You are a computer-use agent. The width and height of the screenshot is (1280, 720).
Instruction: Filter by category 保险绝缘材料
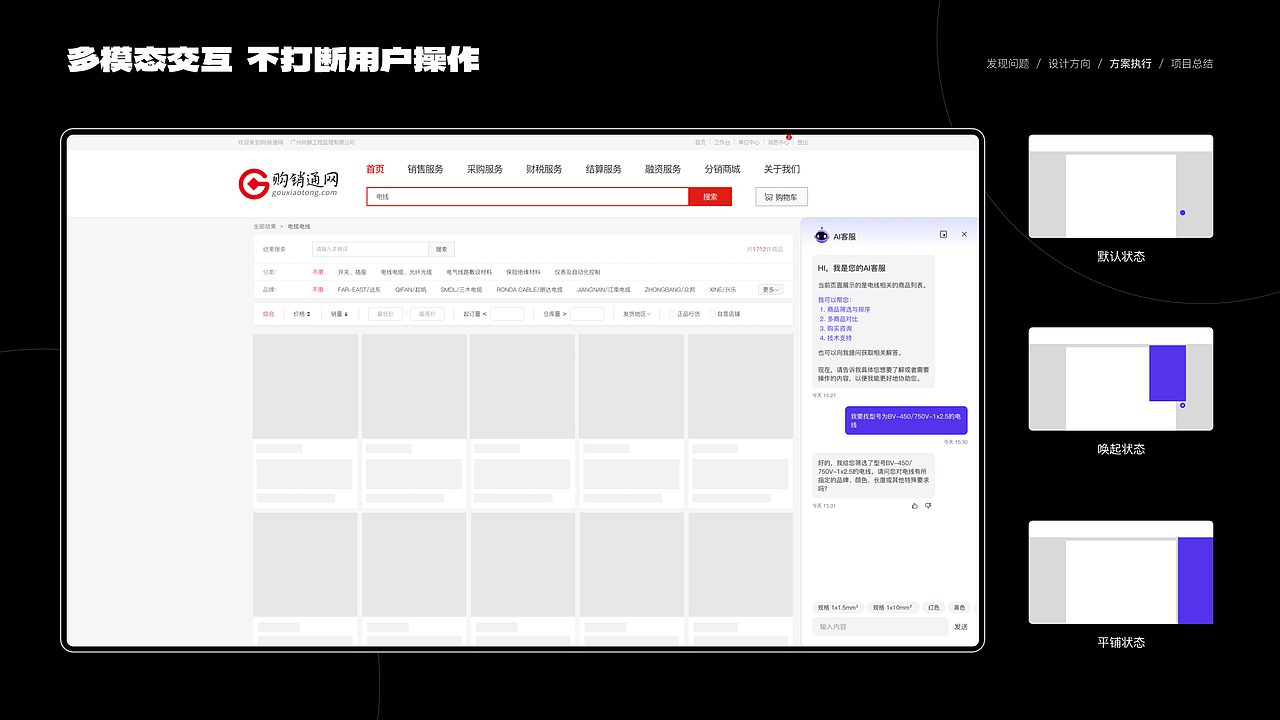click(x=523, y=272)
